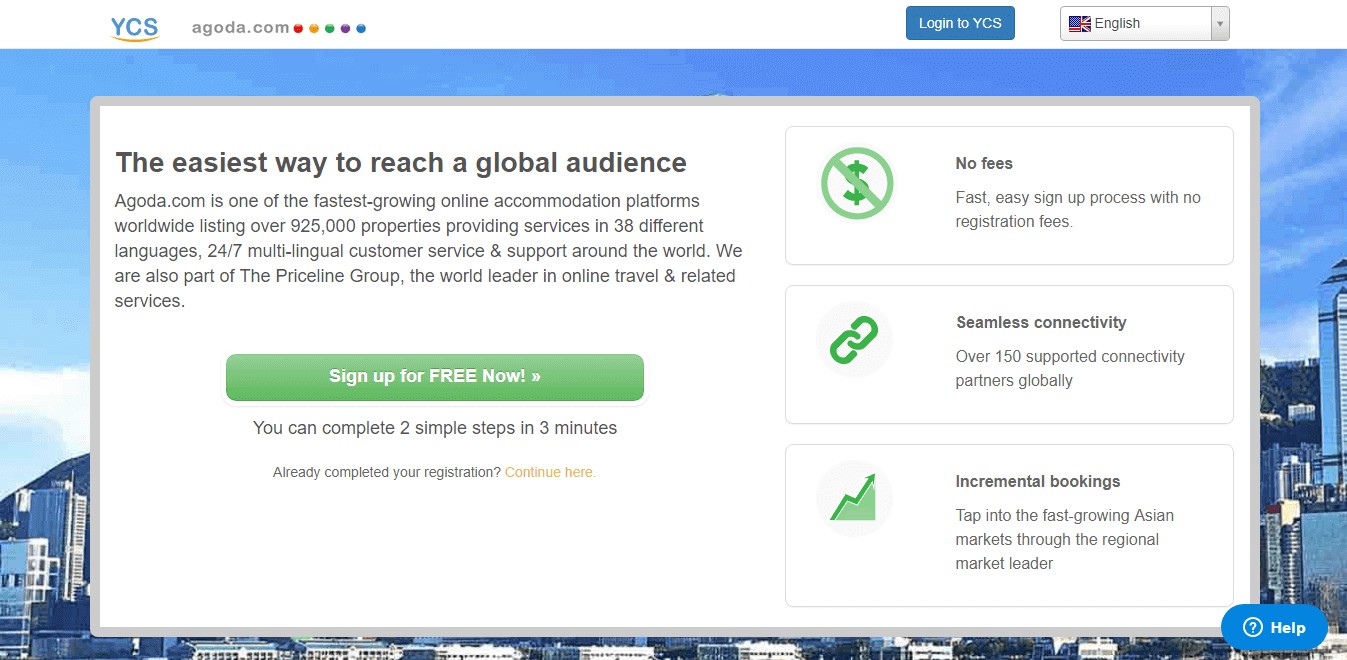The width and height of the screenshot is (1347, 660).
Task: Click the YCS logo
Action: pos(134,26)
